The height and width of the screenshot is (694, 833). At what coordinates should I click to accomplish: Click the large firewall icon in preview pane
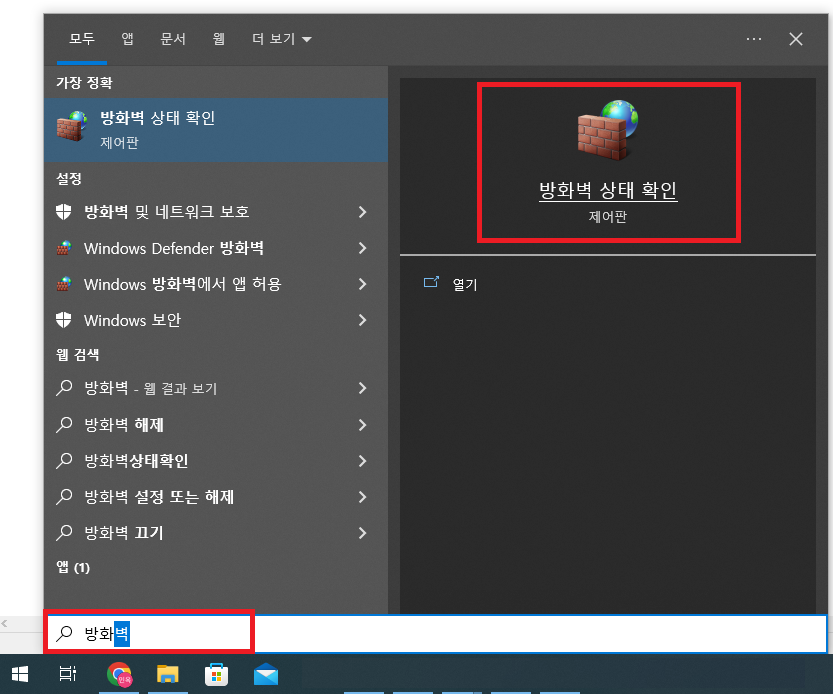607,131
